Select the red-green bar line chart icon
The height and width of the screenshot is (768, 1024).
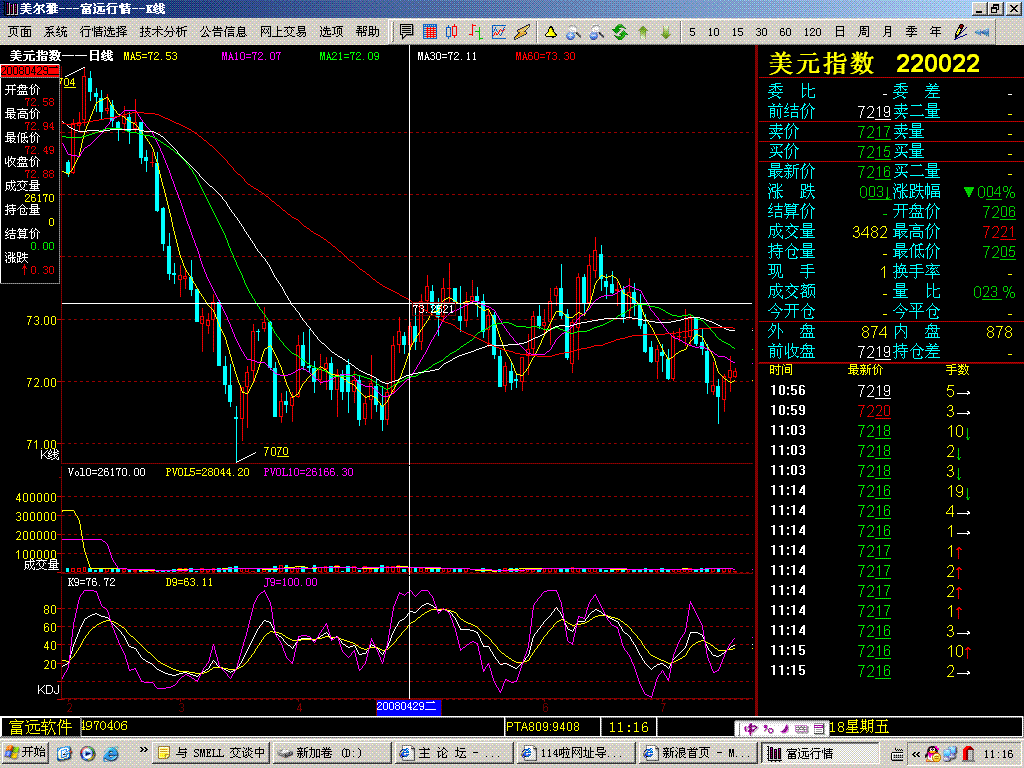[475, 31]
